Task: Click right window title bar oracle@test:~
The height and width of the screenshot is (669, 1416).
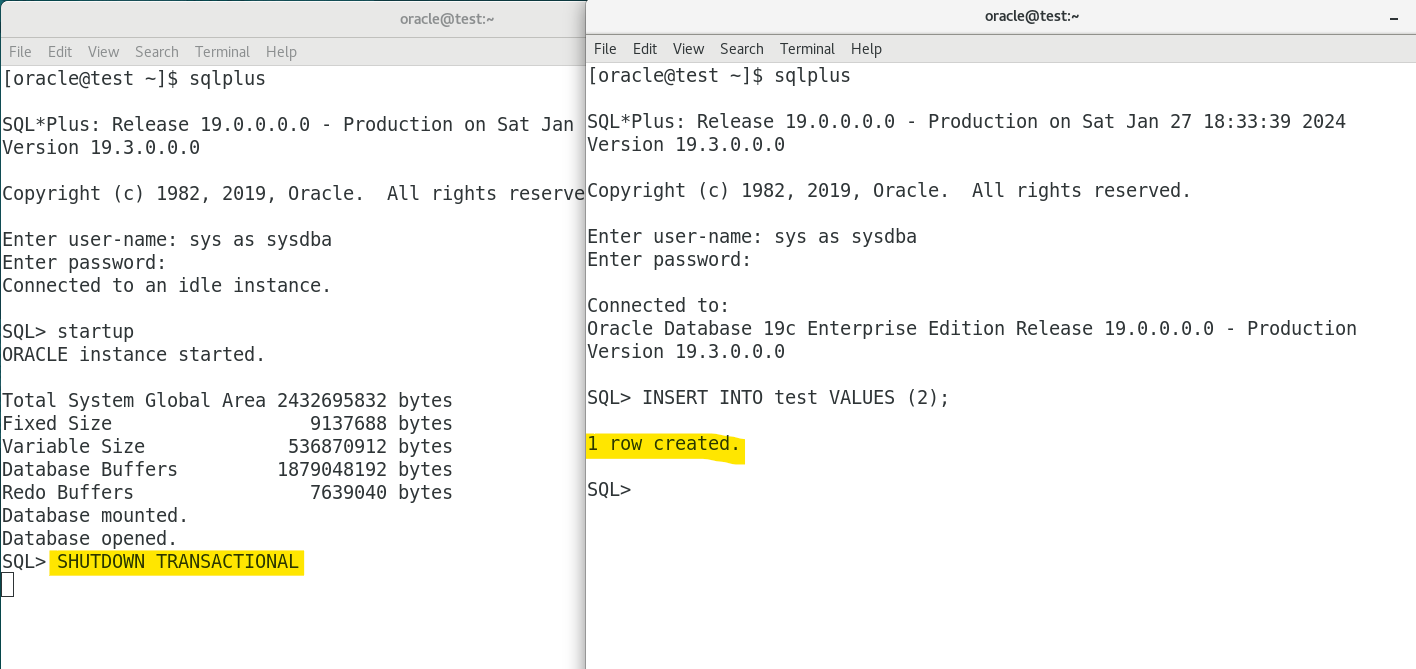Action: pos(1032,15)
